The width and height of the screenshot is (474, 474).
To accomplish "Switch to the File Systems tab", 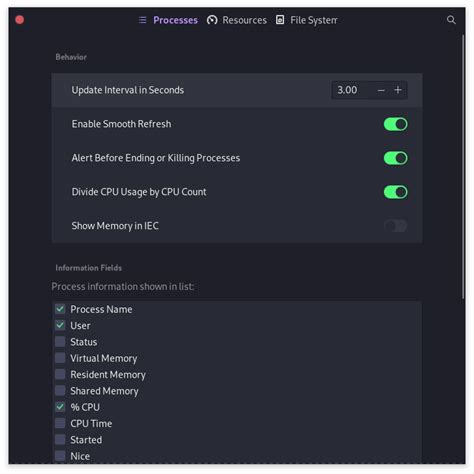I will [307, 20].
